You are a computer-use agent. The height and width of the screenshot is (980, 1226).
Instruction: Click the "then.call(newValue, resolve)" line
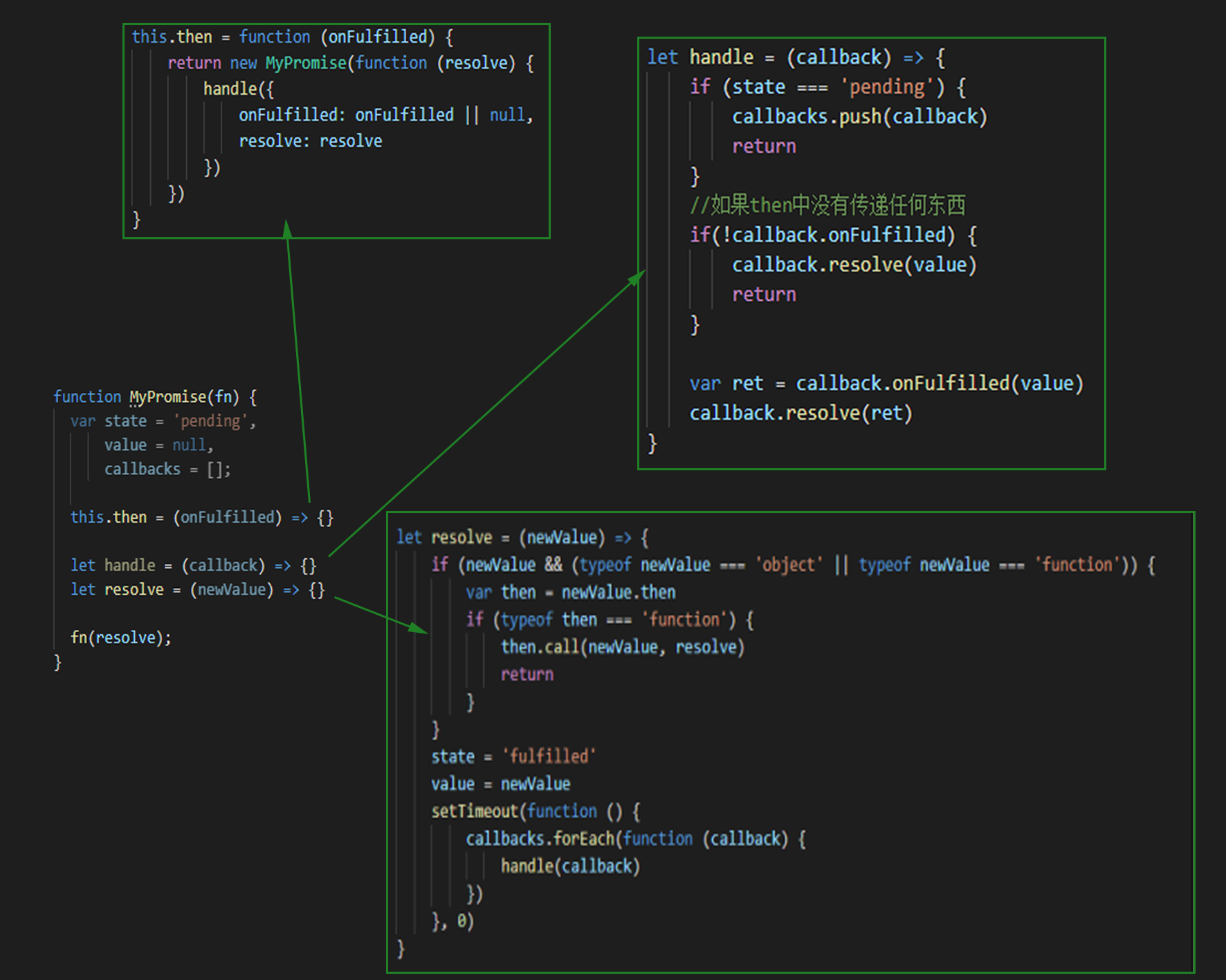pyautogui.click(x=623, y=647)
